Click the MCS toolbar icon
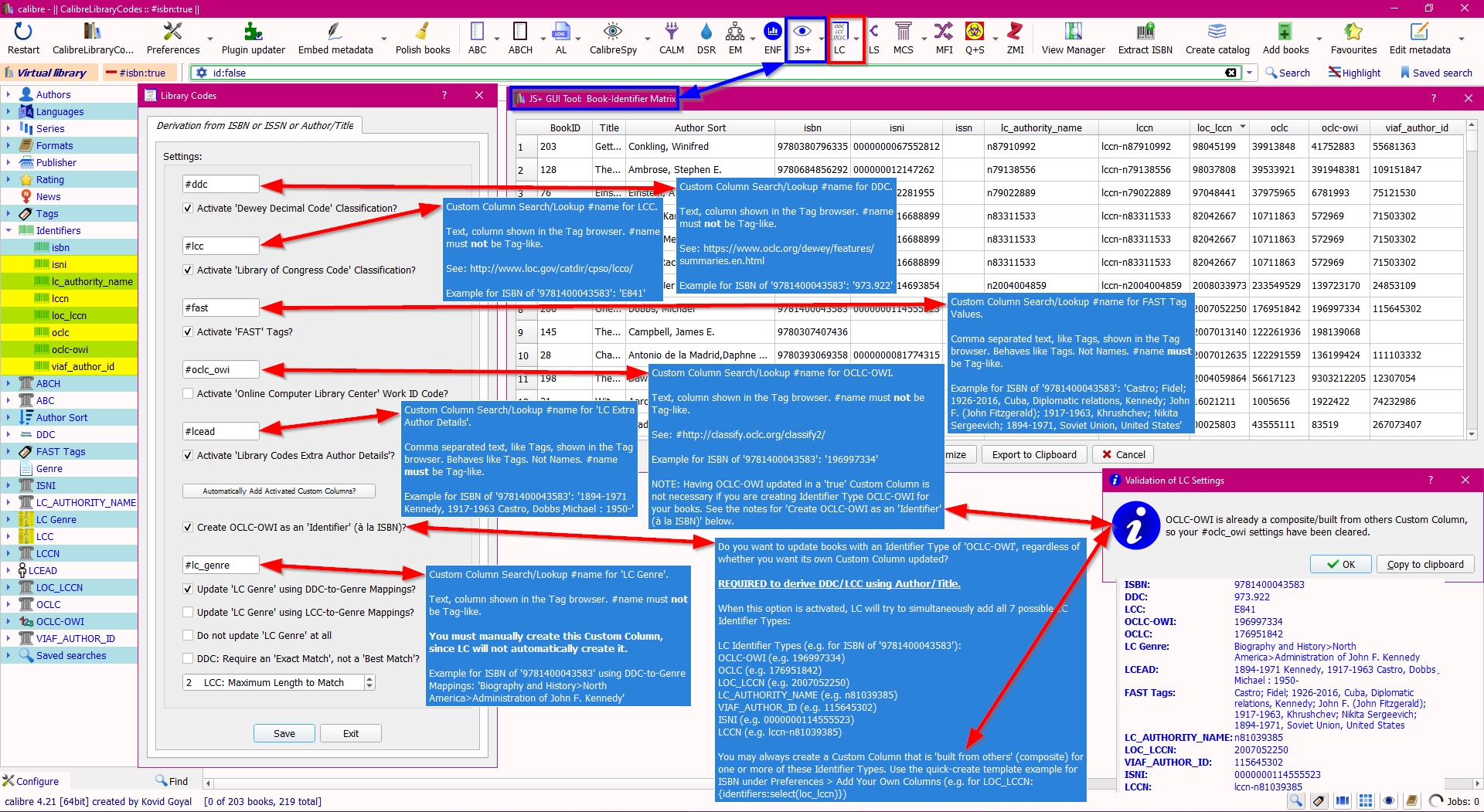Image resolution: width=1484 pixels, height=812 pixels. point(903,32)
